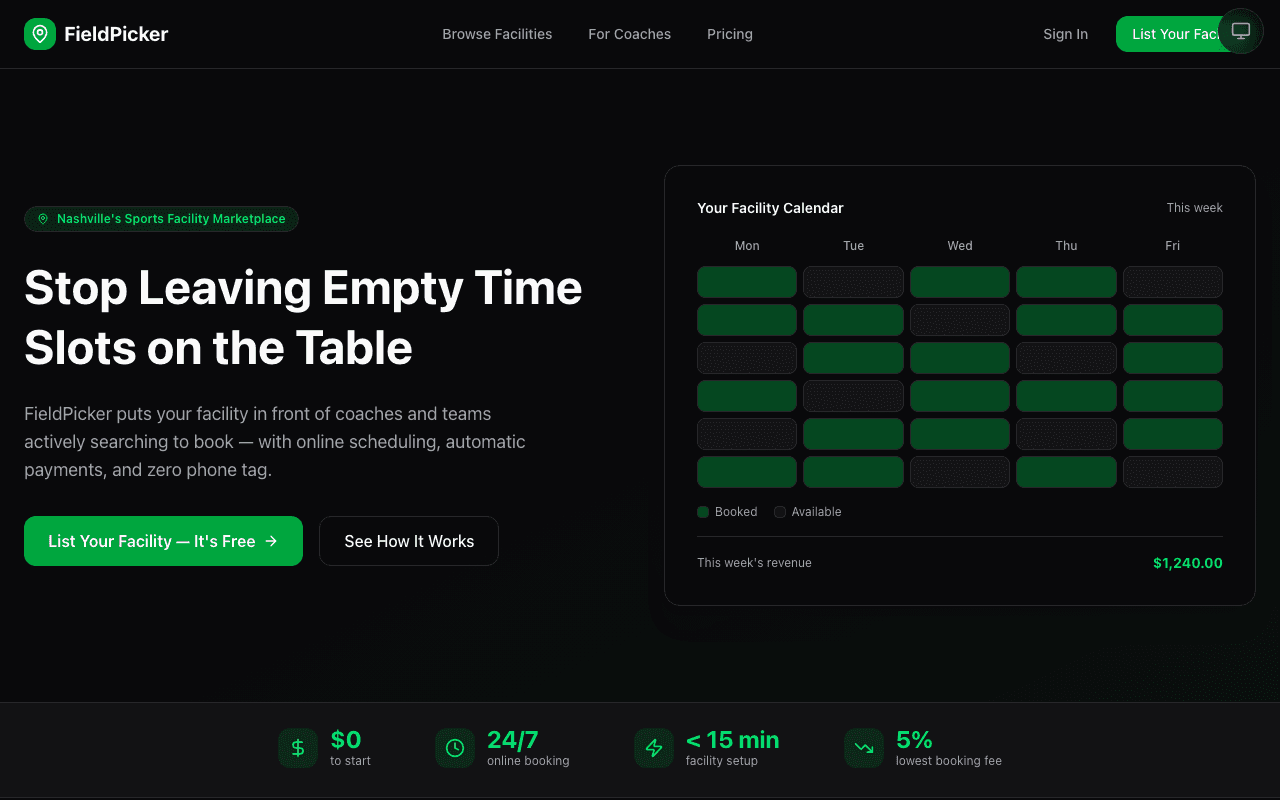
Task: Click the $1,240.00 revenue value
Action: [x=1188, y=563]
